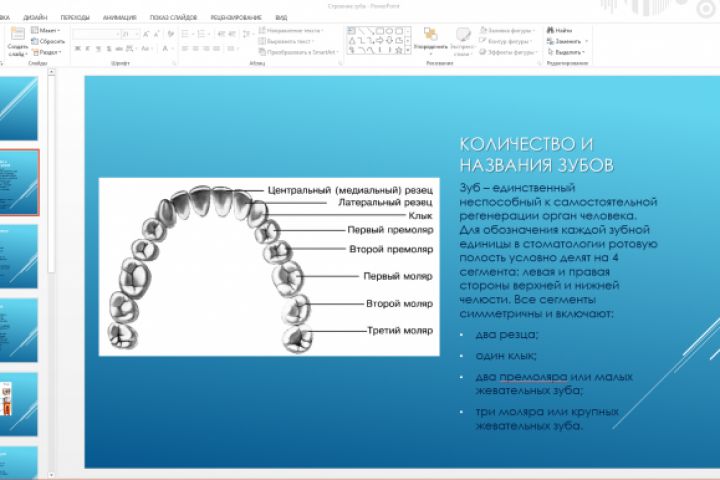720x480 pixels.
Task: Switch to the ВИД ribbon tab
Action: click(281, 17)
